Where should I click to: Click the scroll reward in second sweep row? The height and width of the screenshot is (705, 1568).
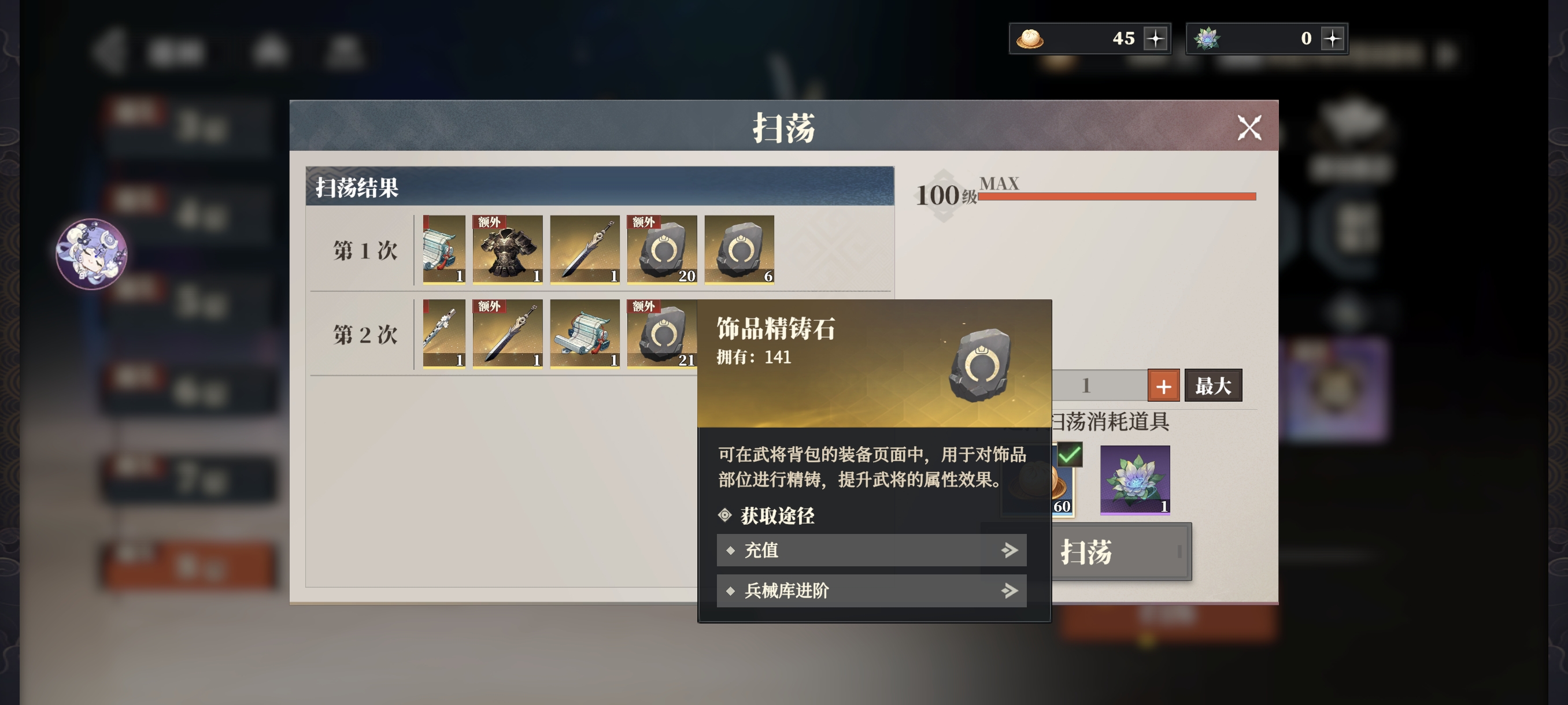point(585,333)
